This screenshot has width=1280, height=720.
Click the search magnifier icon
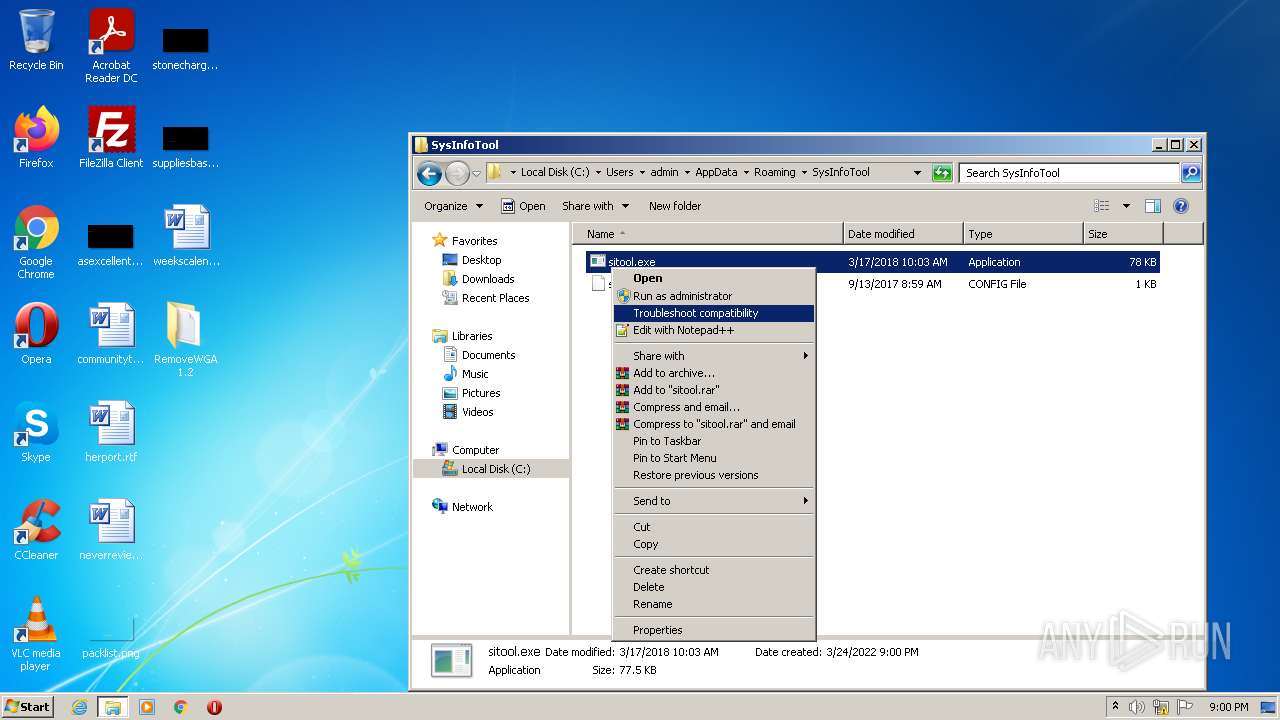[1191, 173]
